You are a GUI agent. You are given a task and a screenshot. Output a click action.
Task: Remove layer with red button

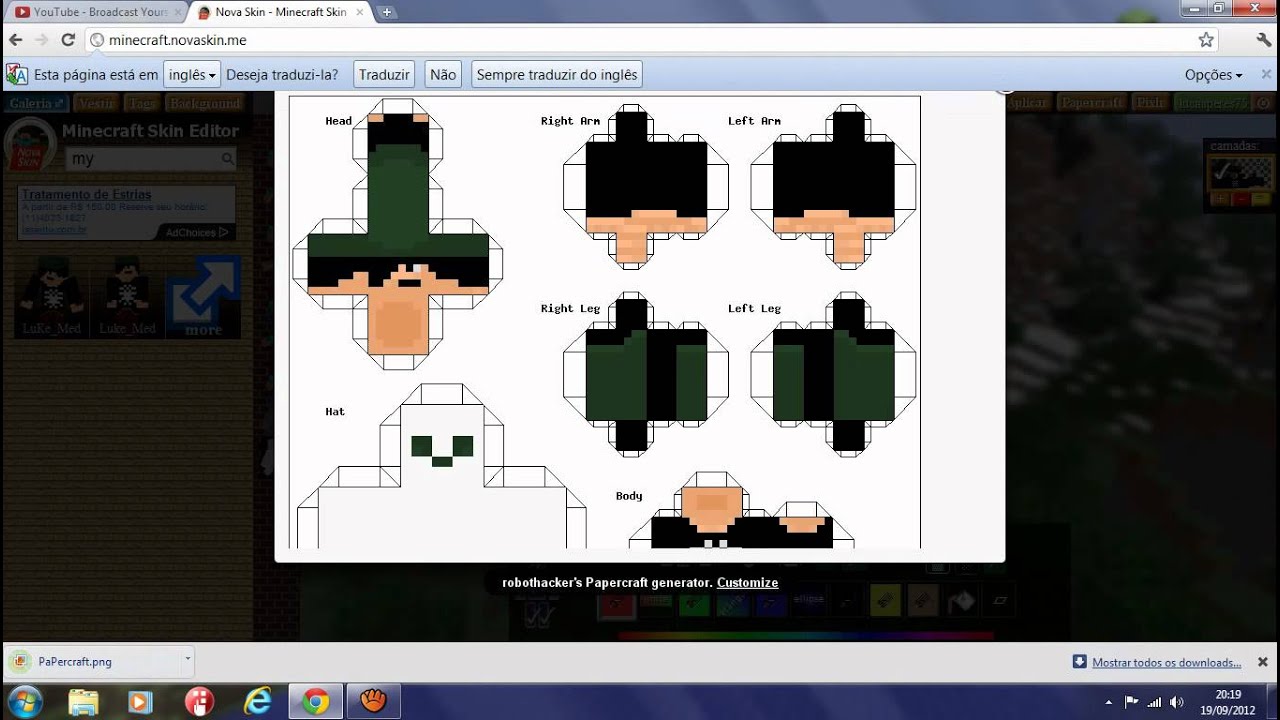tap(1241, 199)
